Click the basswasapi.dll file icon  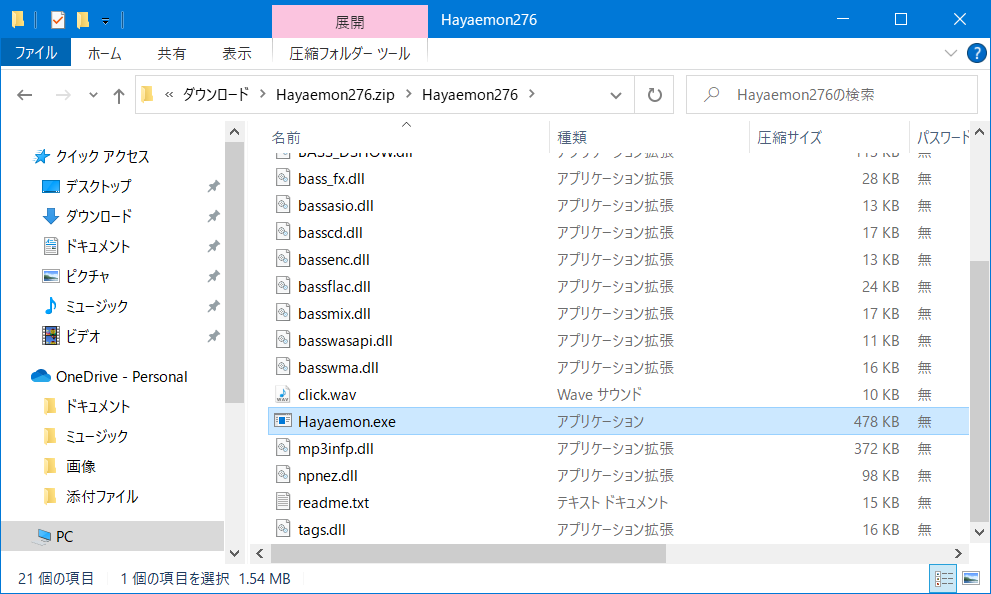pyautogui.click(x=283, y=341)
